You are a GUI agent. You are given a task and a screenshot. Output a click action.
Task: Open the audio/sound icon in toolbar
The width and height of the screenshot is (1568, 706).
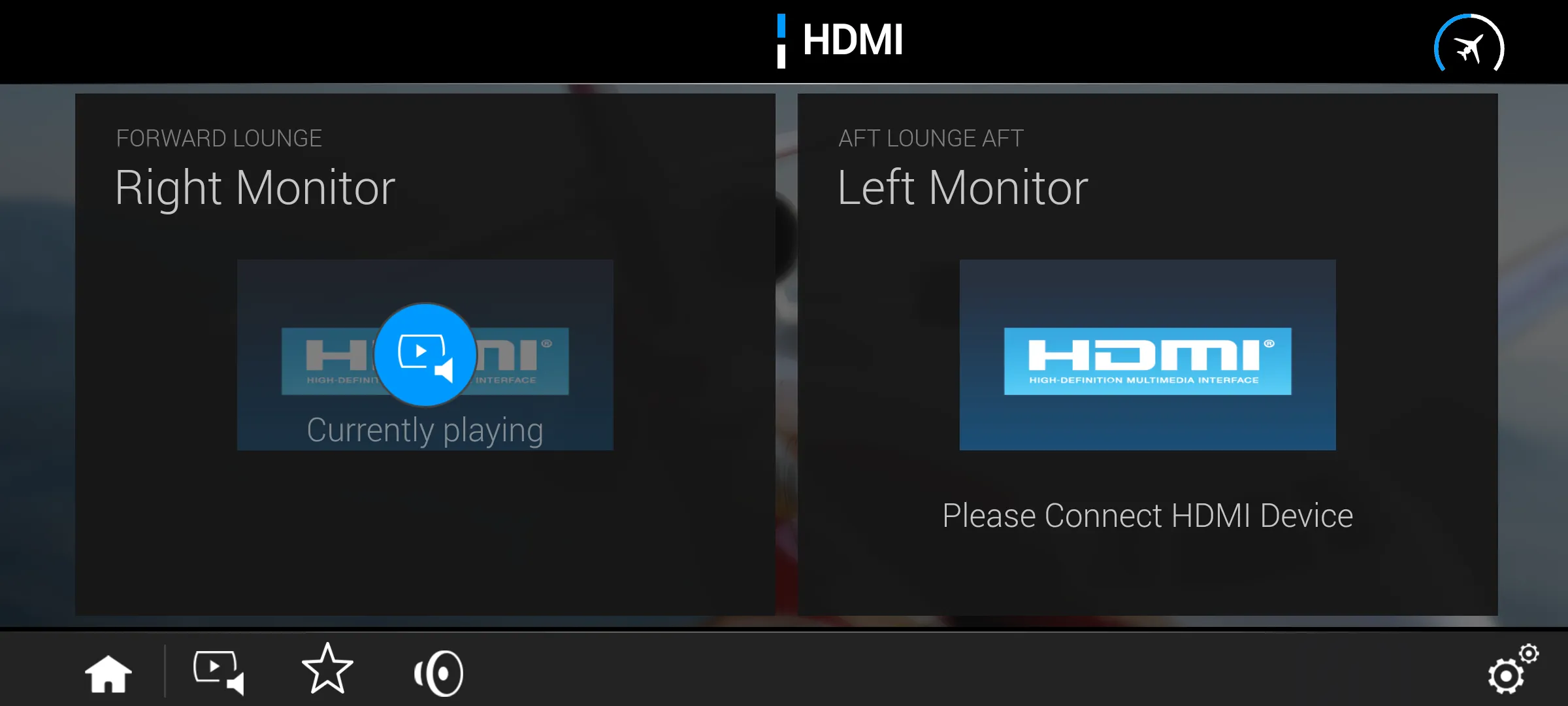[438, 670]
